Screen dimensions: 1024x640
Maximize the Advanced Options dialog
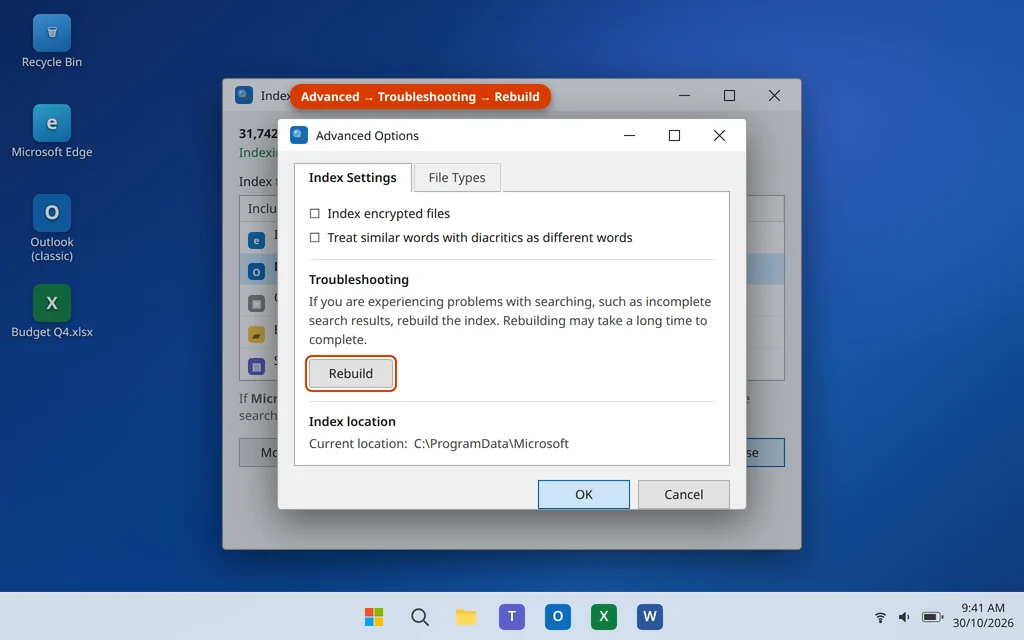[x=675, y=135]
